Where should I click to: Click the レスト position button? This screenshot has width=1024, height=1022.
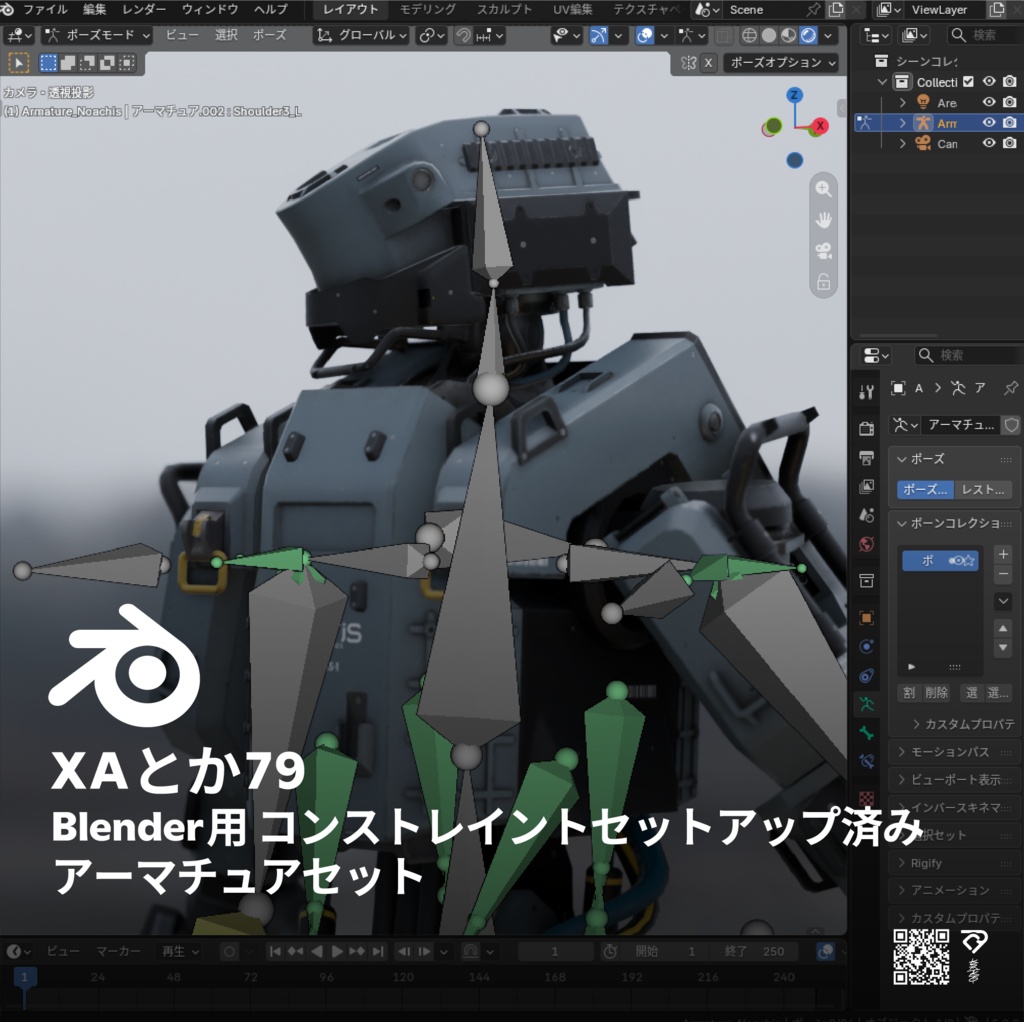point(983,489)
